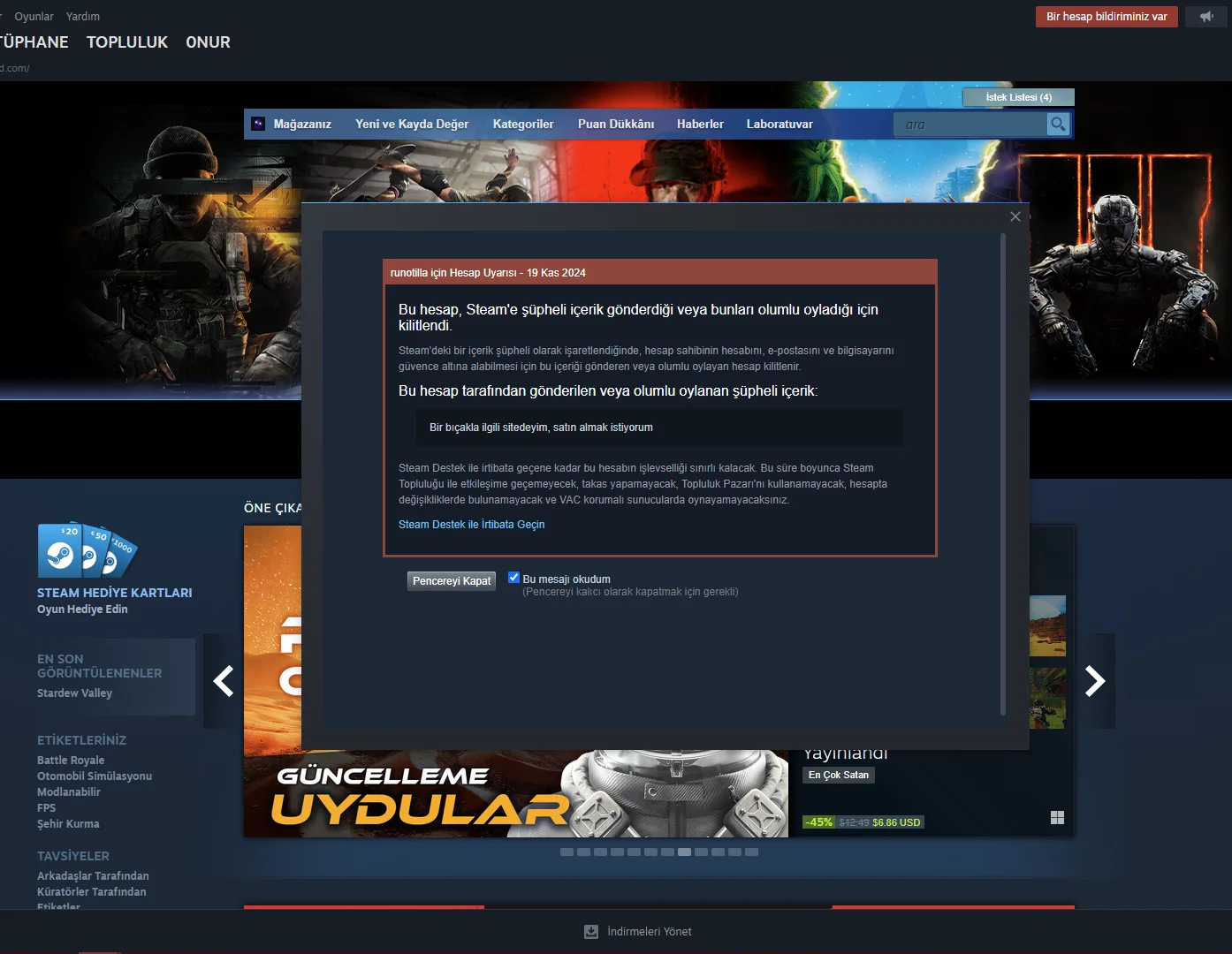Open the Laboratuvar tab
Viewport: 1232px width, 954px height.
(780, 125)
